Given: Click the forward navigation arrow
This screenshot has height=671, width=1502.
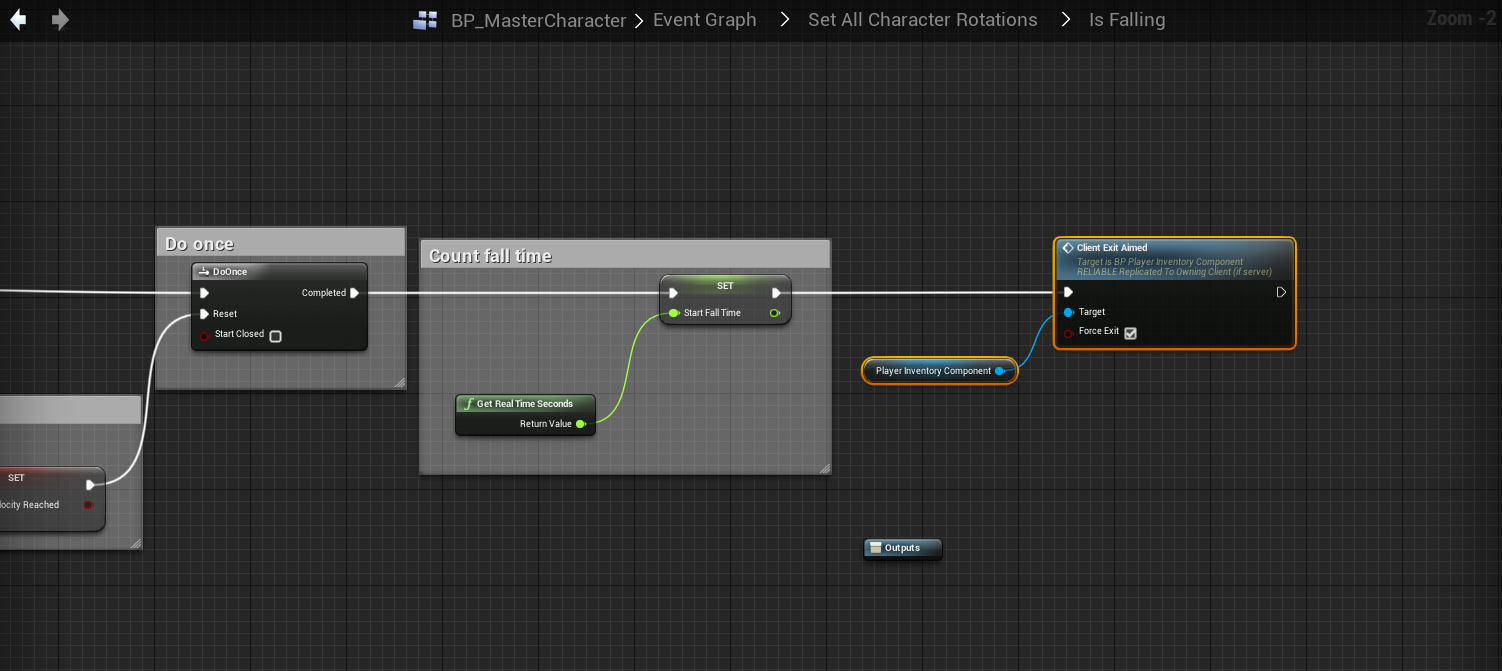Looking at the screenshot, I should (x=60, y=20).
